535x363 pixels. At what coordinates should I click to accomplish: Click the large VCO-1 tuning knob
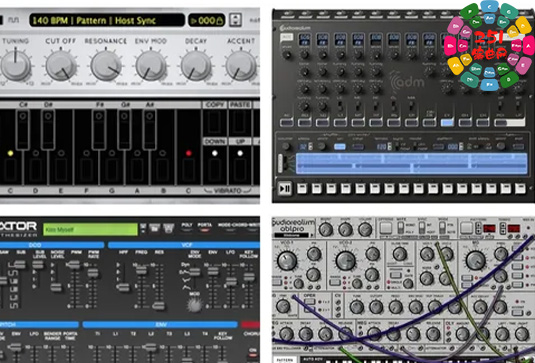pos(287,261)
